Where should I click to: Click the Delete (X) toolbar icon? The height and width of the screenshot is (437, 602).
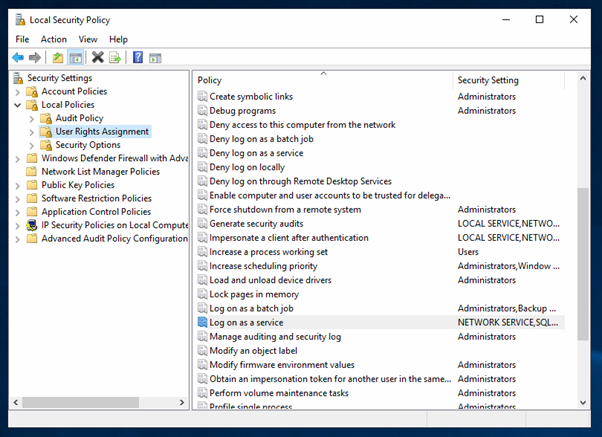pos(97,58)
